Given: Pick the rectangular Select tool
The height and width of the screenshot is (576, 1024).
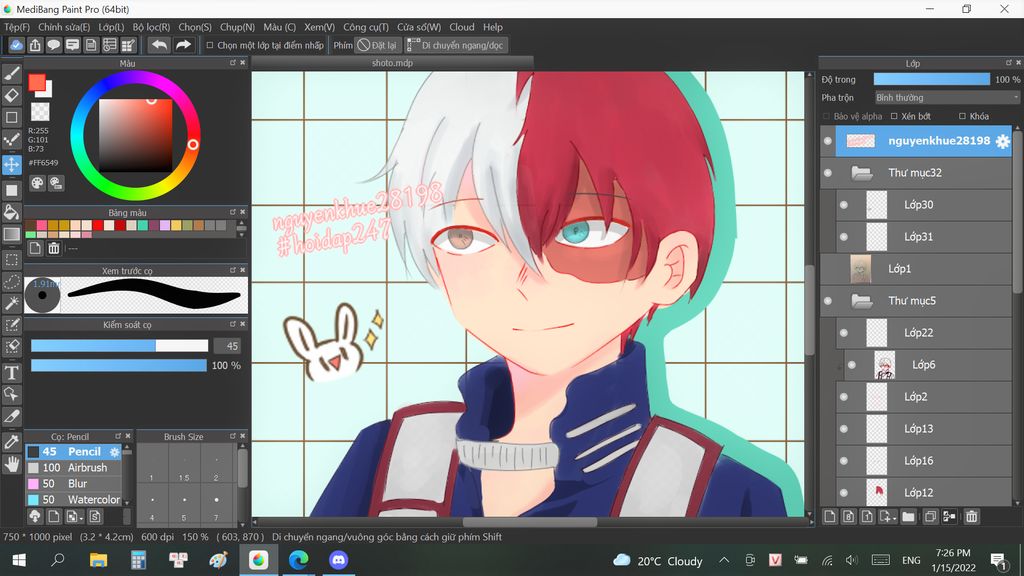Looking at the screenshot, I should (x=12, y=259).
